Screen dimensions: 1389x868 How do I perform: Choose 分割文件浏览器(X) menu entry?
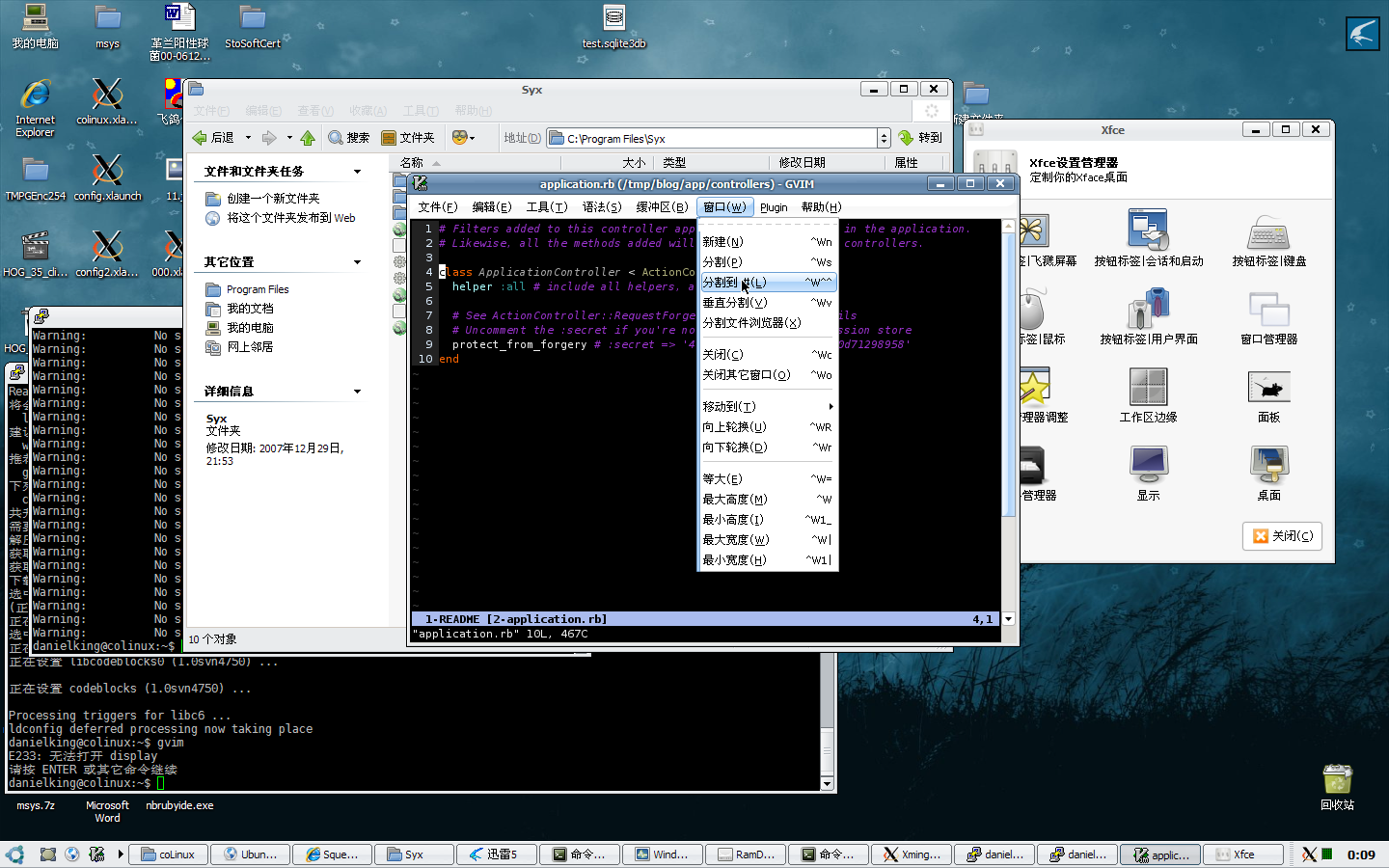(x=767, y=323)
